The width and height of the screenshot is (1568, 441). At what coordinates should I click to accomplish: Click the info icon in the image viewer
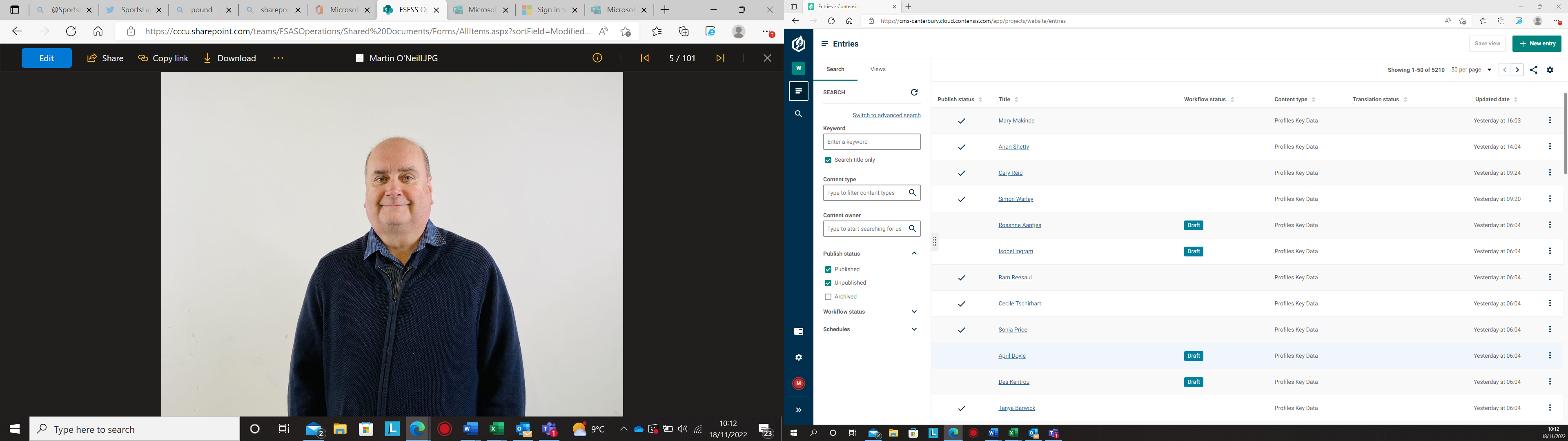click(x=597, y=58)
